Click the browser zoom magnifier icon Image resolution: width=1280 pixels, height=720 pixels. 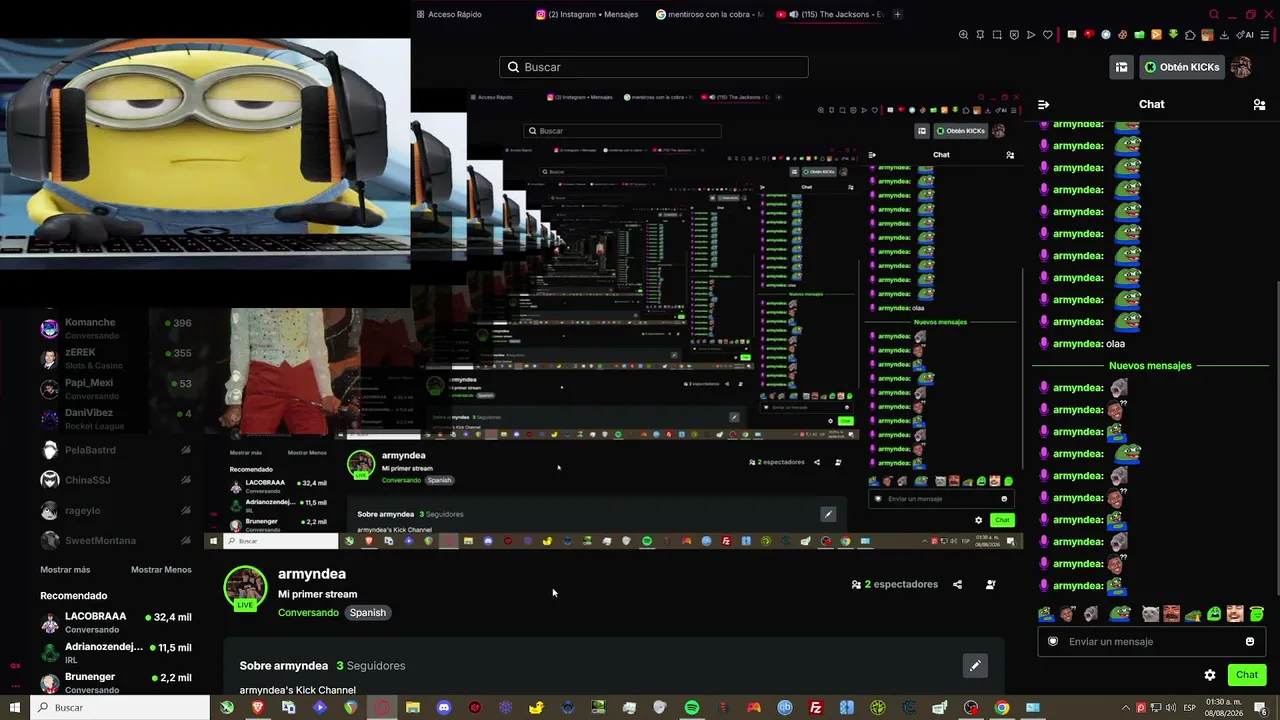pyautogui.click(x=964, y=35)
